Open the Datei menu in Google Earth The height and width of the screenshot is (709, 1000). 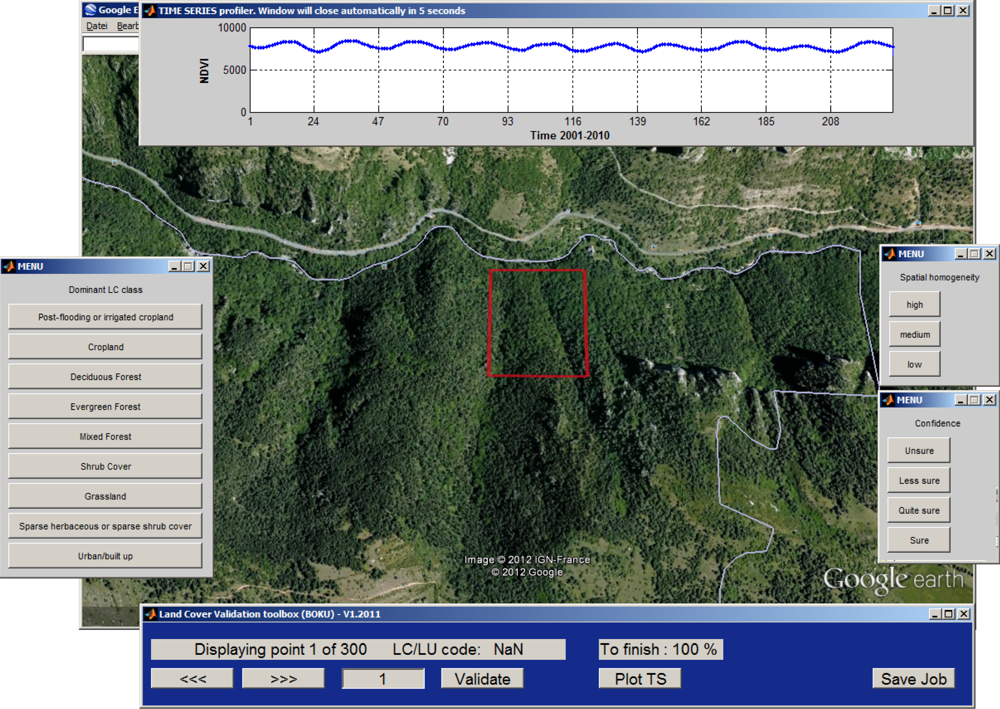tap(96, 26)
